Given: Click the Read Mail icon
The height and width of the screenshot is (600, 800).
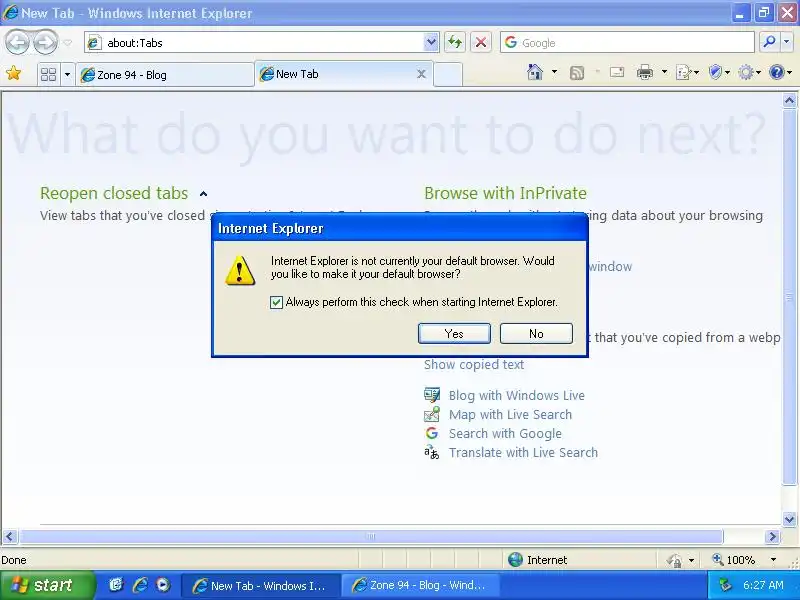Looking at the screenshot, I should [617, 72].
